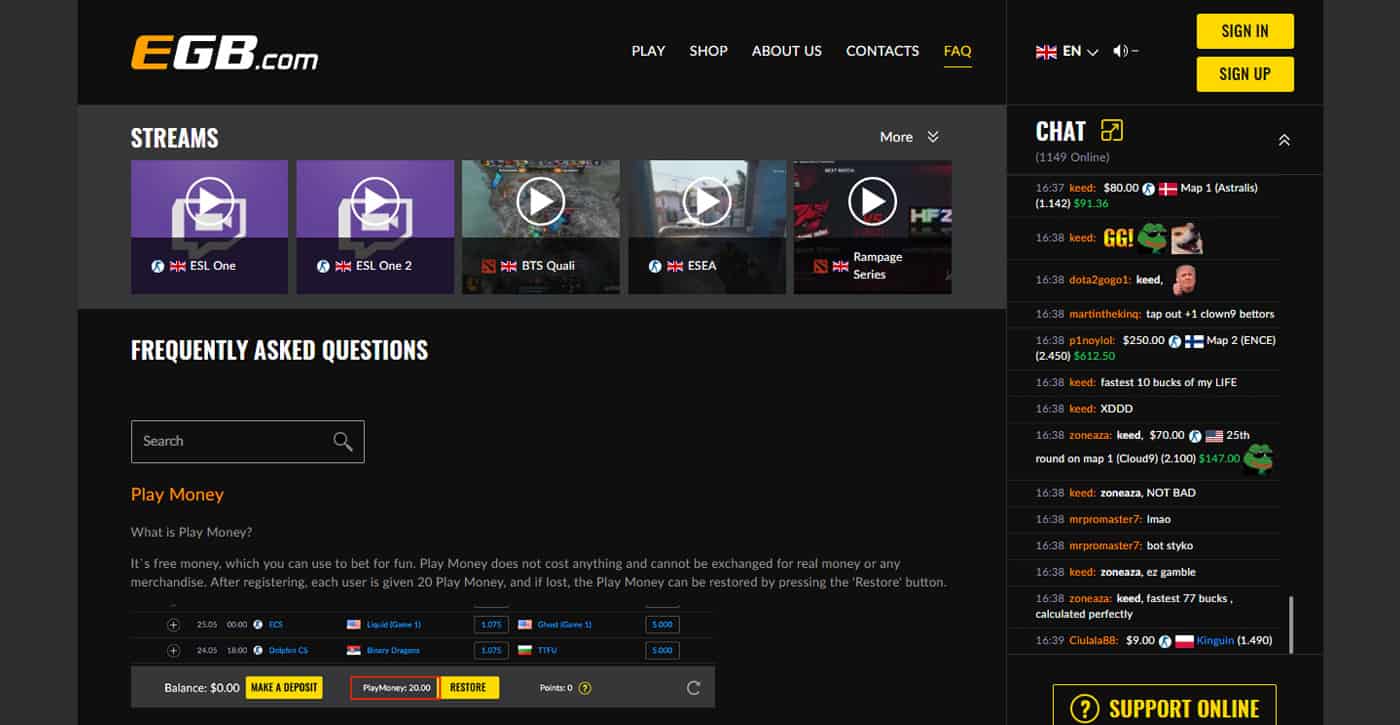1400x725 pixels.
Task: Click the 1.075 odds for Binary Dragons
Action: (x=491, y=651)
